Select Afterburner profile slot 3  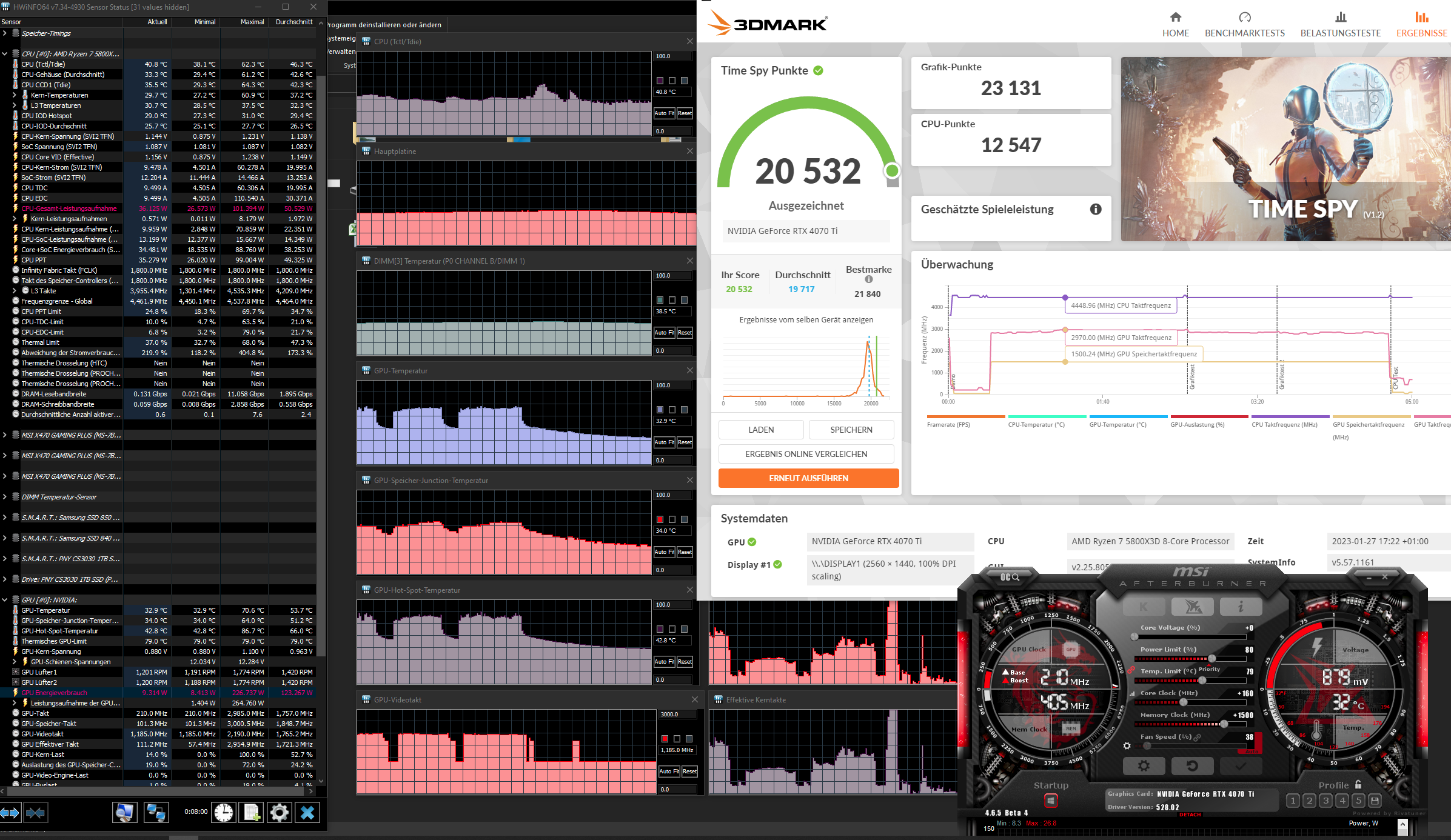[1325, 801]
